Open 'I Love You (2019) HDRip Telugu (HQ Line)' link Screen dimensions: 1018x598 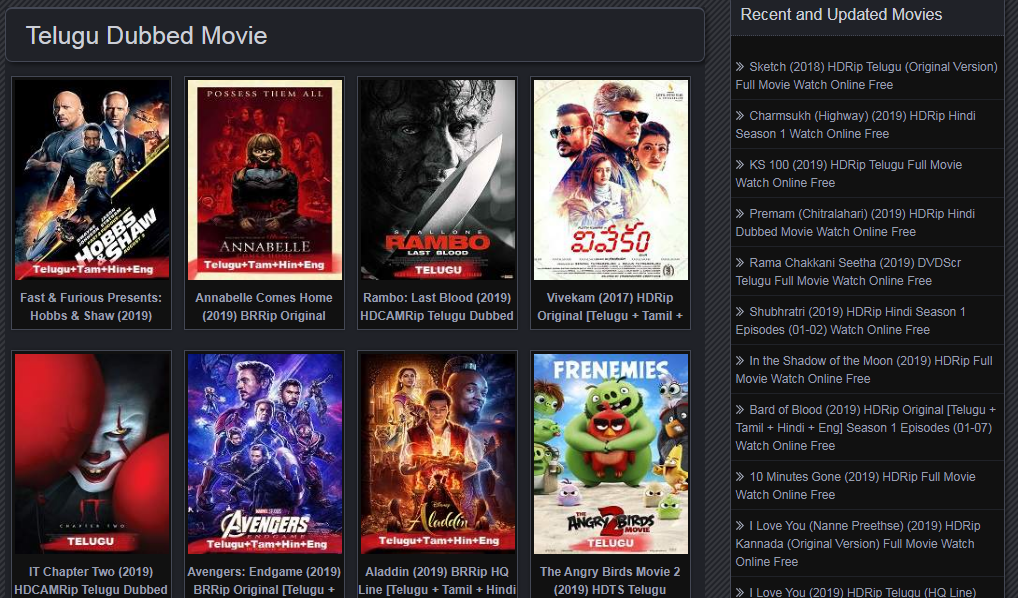coord(856,592)
